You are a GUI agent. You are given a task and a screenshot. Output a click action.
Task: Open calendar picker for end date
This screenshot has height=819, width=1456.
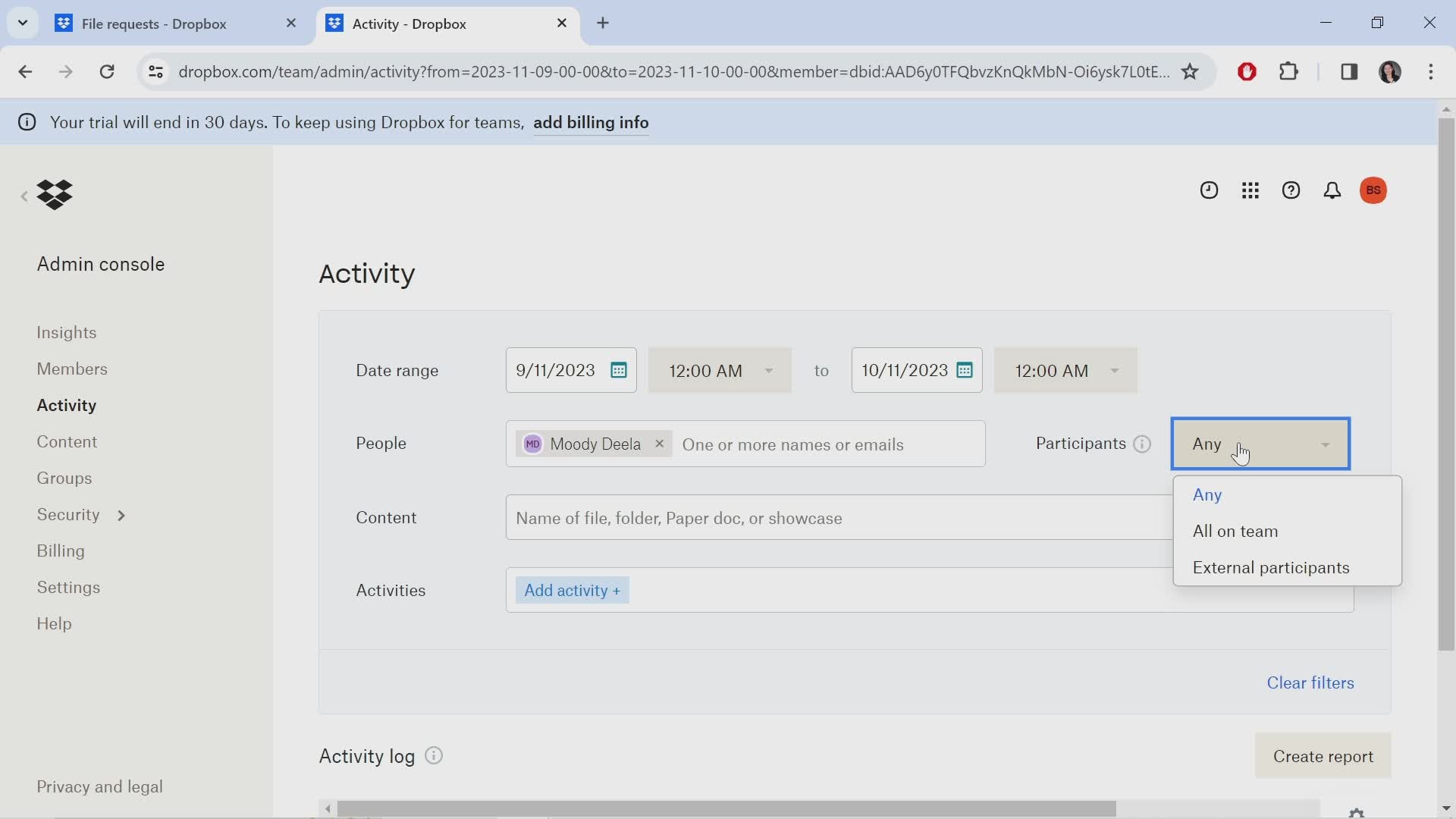(x=965, y=370)
